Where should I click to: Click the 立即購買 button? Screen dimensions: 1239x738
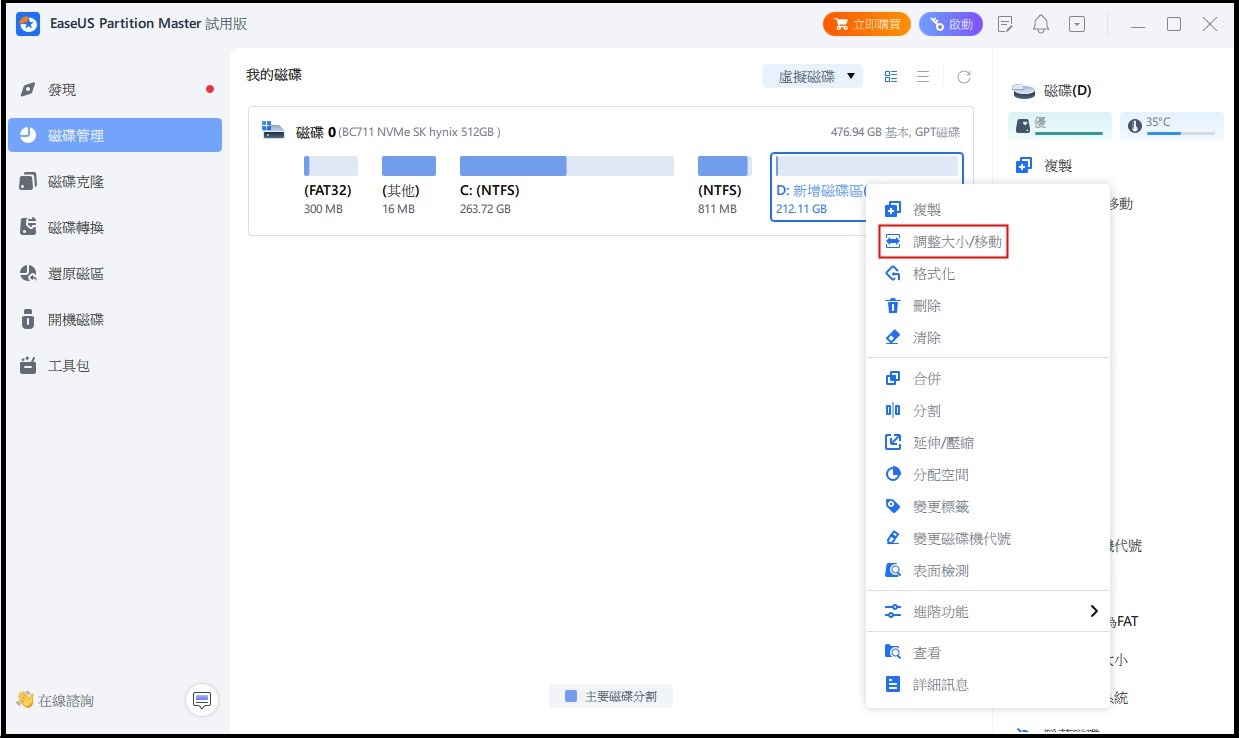(866, 24)
